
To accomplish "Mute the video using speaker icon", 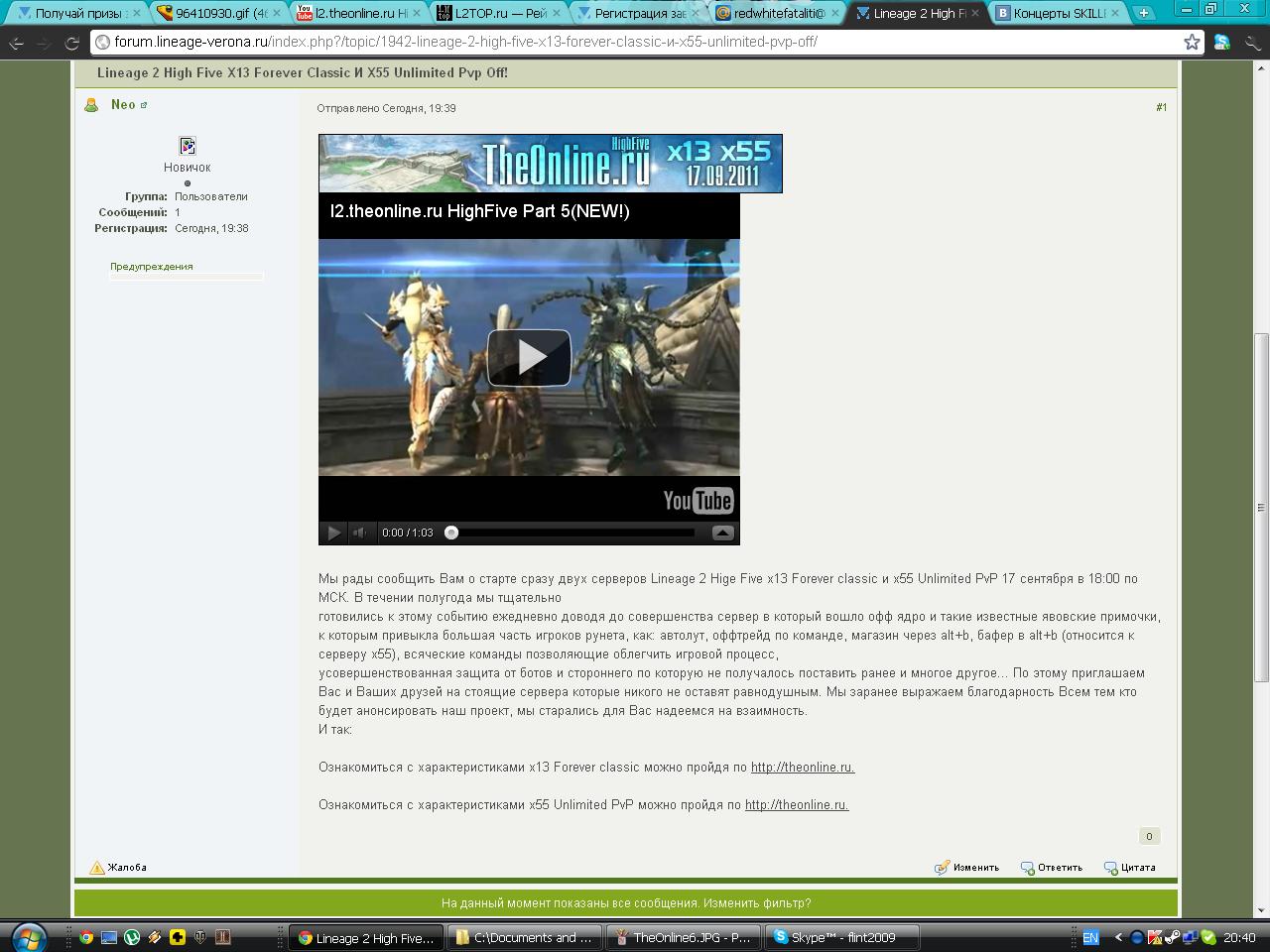I will click(360, 533).
